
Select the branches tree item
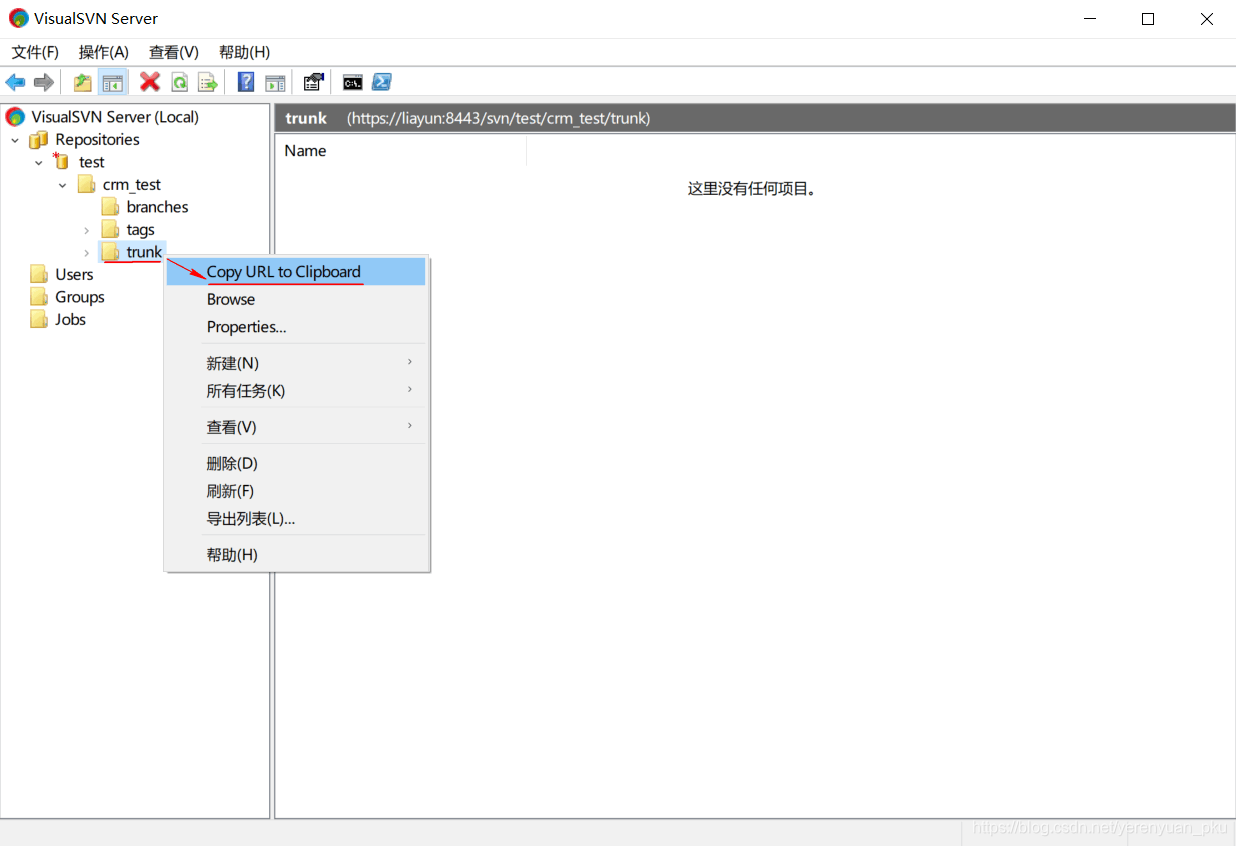pyautogui.click(x=157, y=207)
